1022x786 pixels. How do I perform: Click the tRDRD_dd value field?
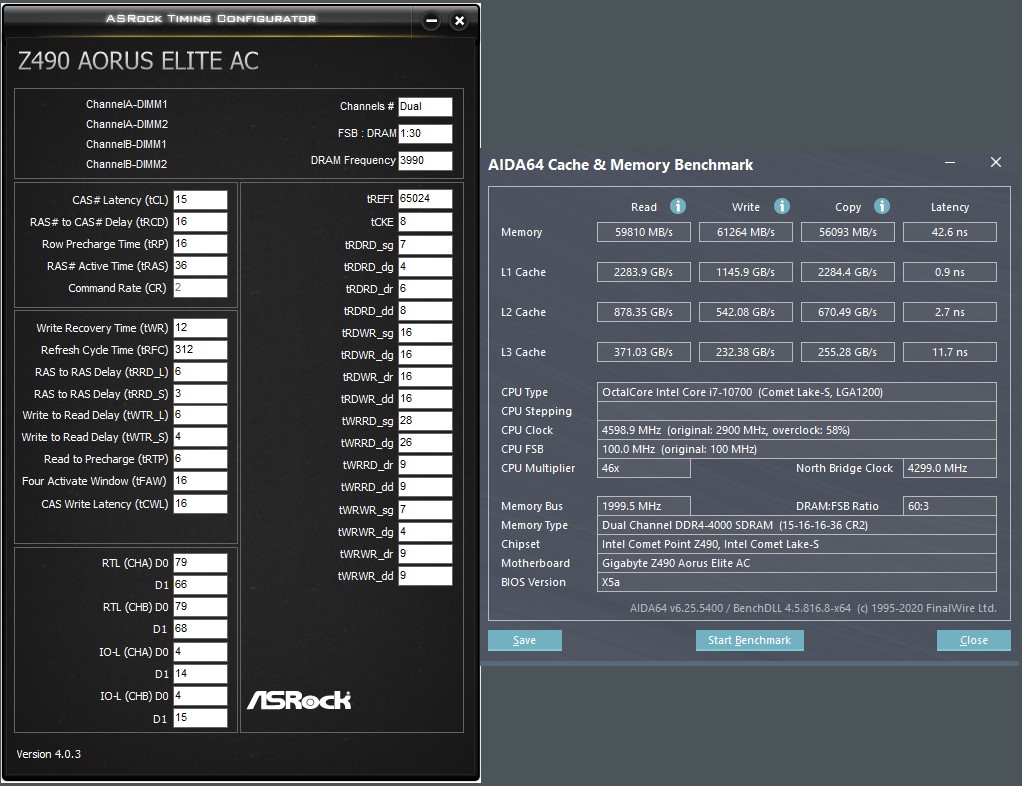coord(425,311)
